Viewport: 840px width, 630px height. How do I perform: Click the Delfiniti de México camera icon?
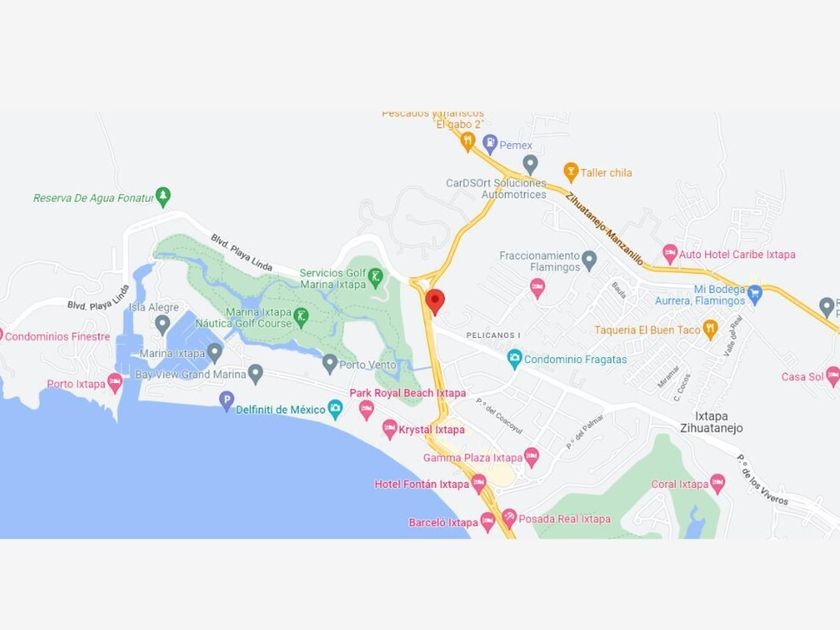(x=335, y=409)
